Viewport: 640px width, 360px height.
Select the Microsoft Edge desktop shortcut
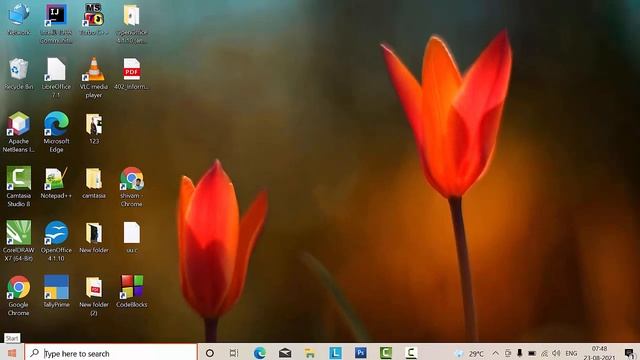(x=56, y=132)
